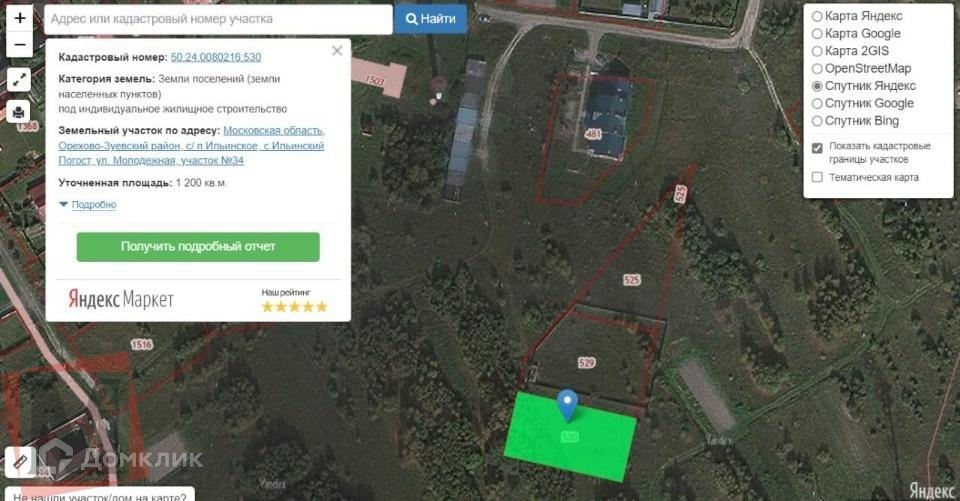The width and height of the screenshot is (960, 501).
Task: Open cadastral number 50:24:0080216:530 link
Action: (x=216, y=57)
